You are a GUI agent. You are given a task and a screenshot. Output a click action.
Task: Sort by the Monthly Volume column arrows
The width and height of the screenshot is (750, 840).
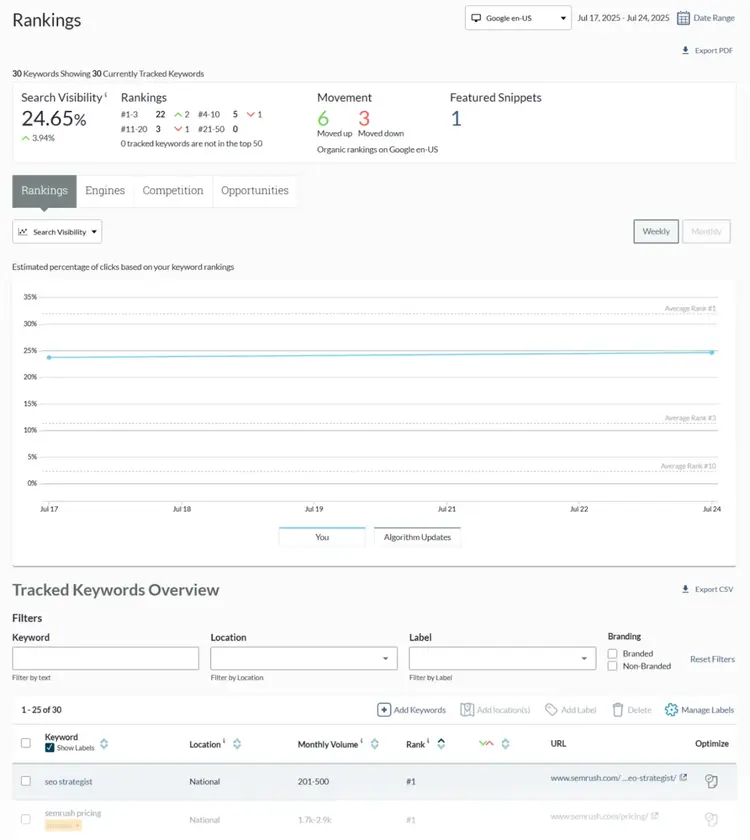coord(374,744)
